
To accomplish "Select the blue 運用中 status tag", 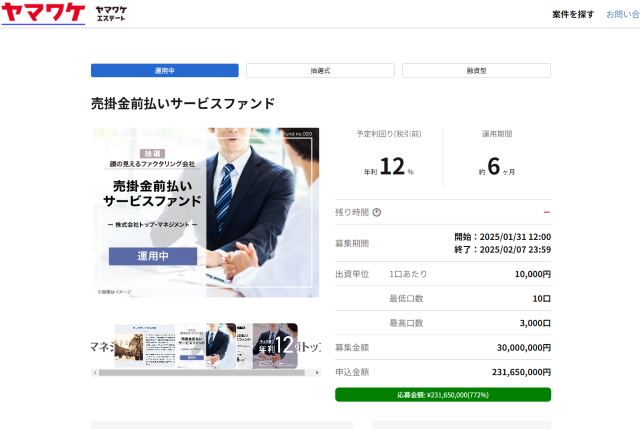I will pyautogui.click(x=165, y=71).
